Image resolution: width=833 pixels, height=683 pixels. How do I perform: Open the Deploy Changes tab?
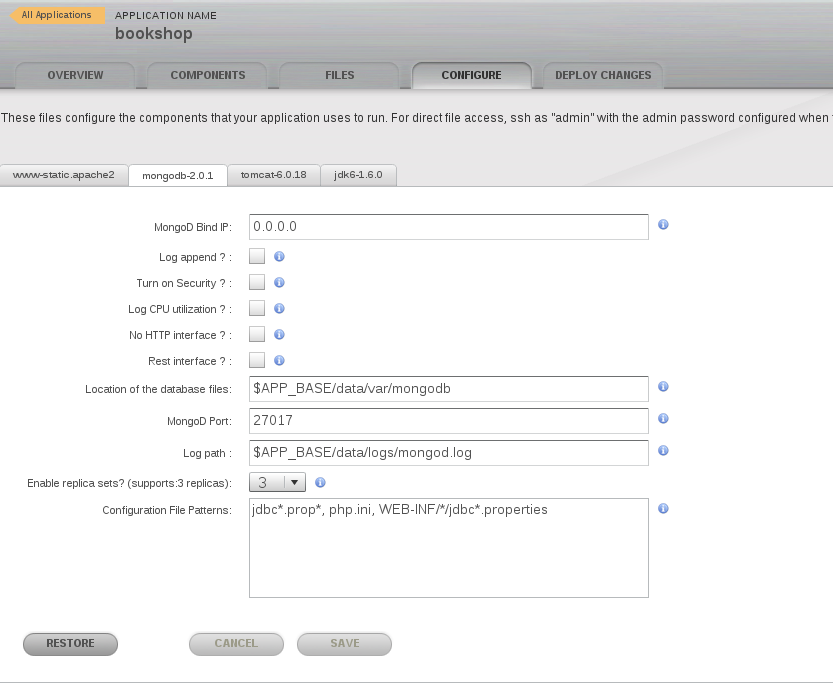[x=602, y=75]
